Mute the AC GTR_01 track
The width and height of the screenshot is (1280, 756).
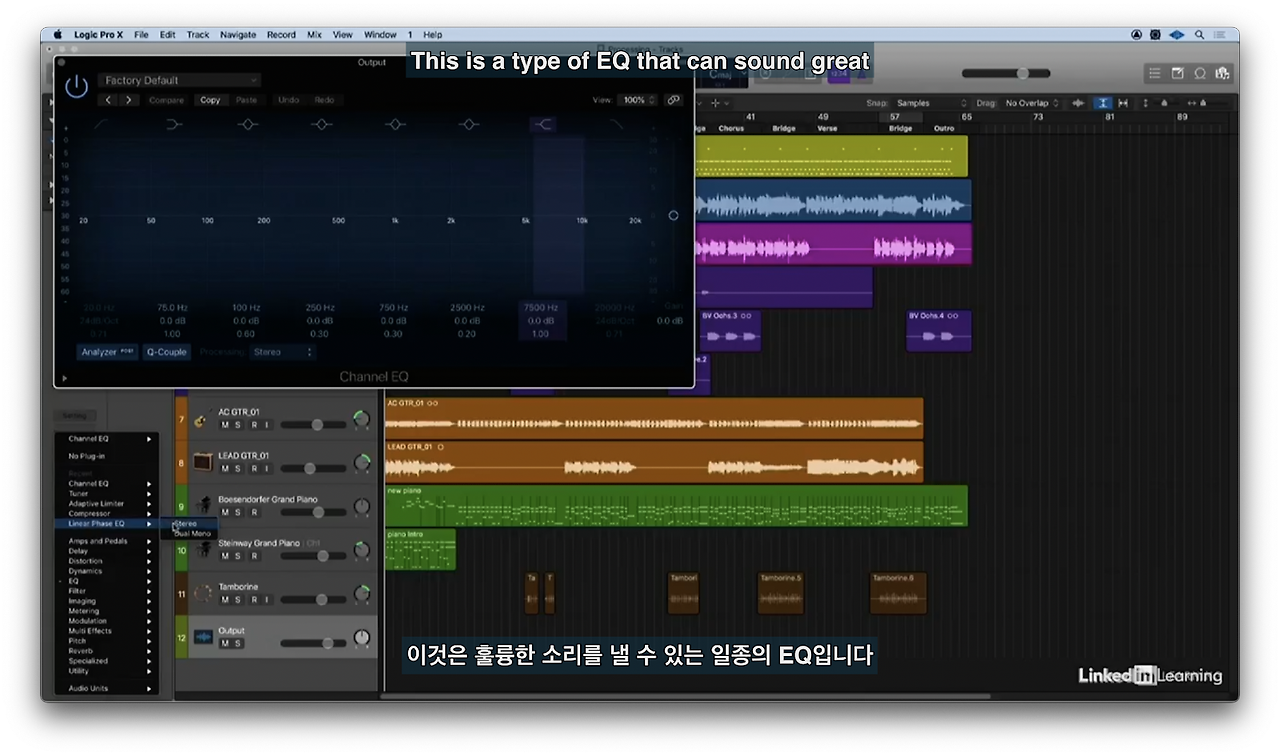tap(224, 425)
